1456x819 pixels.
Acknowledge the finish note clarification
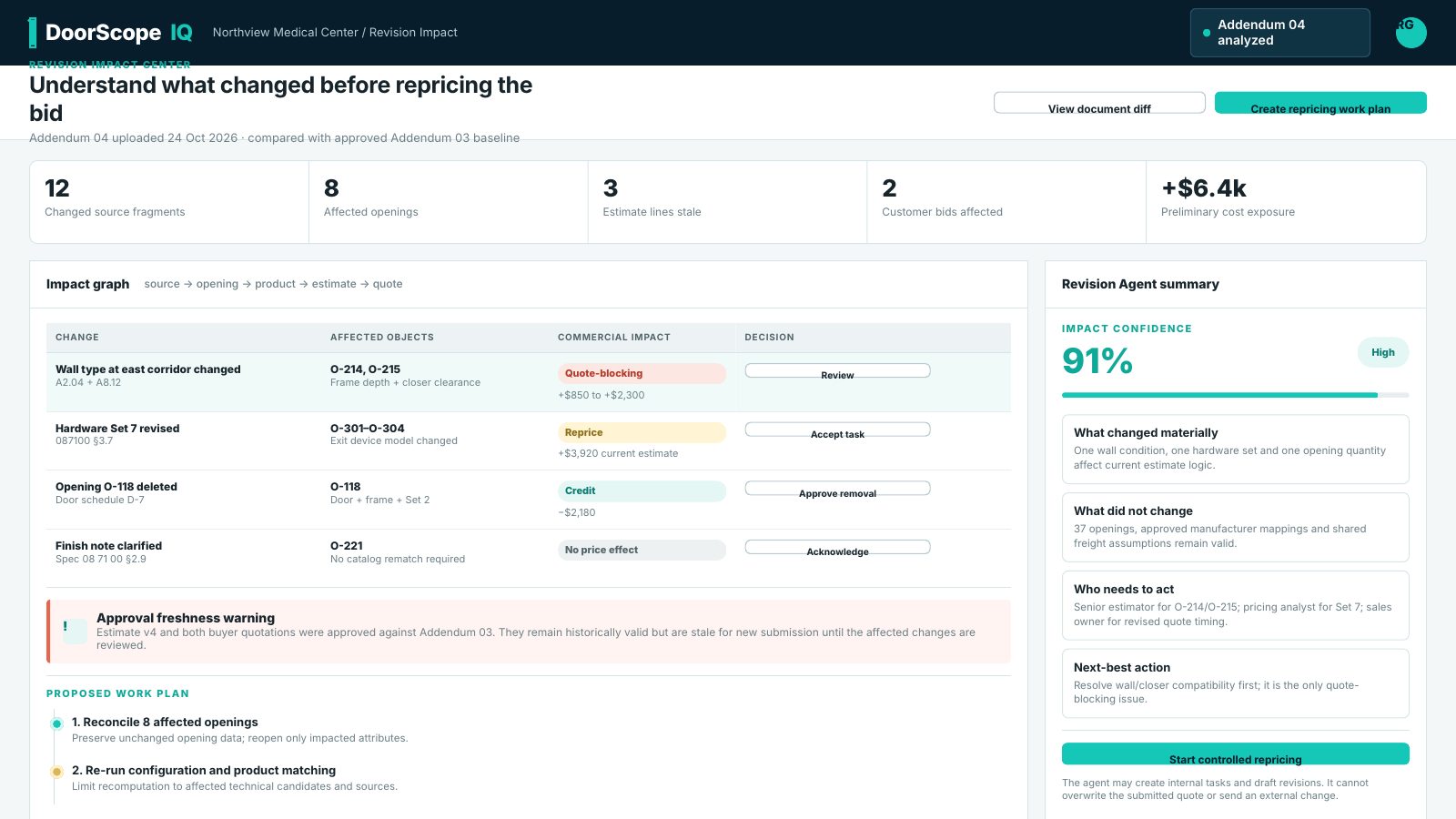tap(837, 547)
